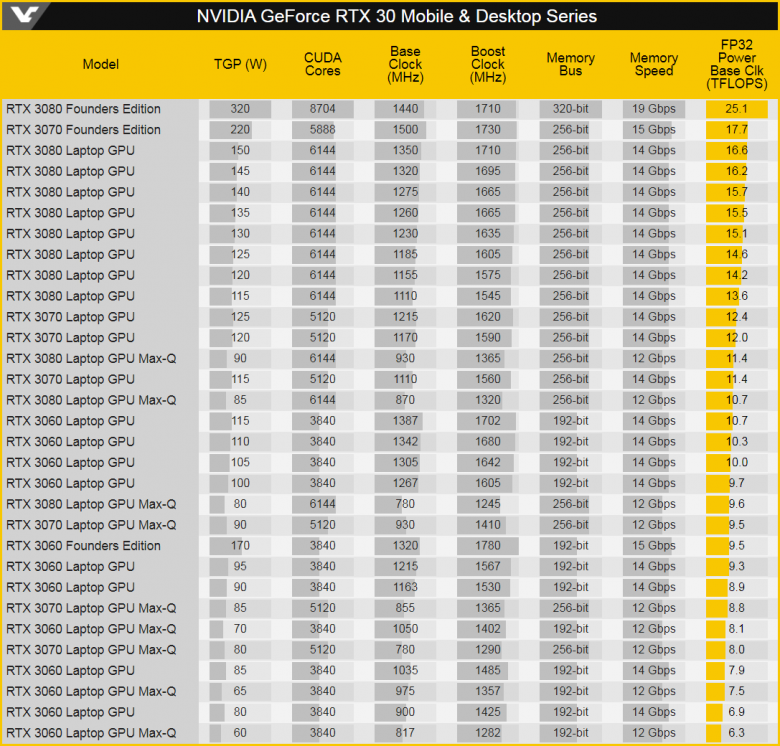Click the 6.9 TFLOPS bar value

coord(737,712)
